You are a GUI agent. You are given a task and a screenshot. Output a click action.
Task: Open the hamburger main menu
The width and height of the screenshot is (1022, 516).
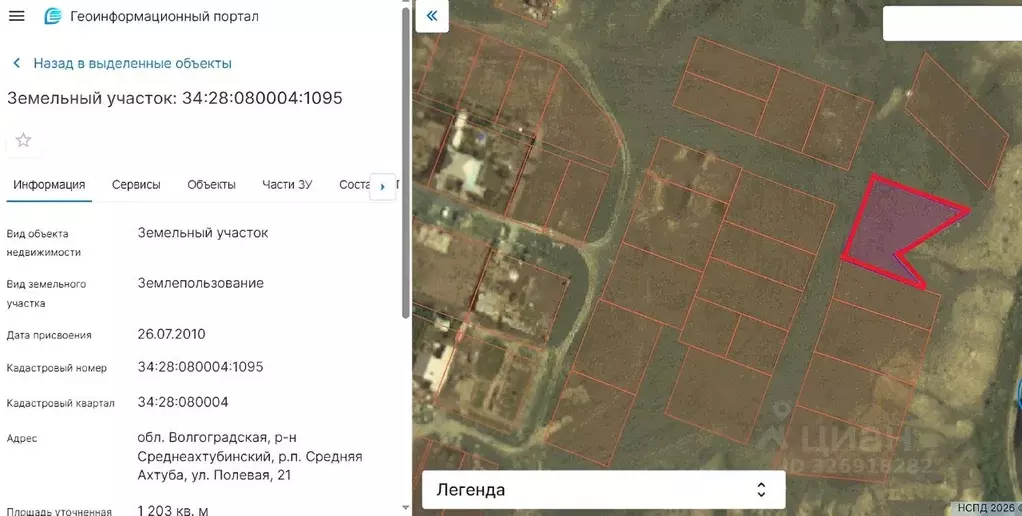(x=16, y=16)
